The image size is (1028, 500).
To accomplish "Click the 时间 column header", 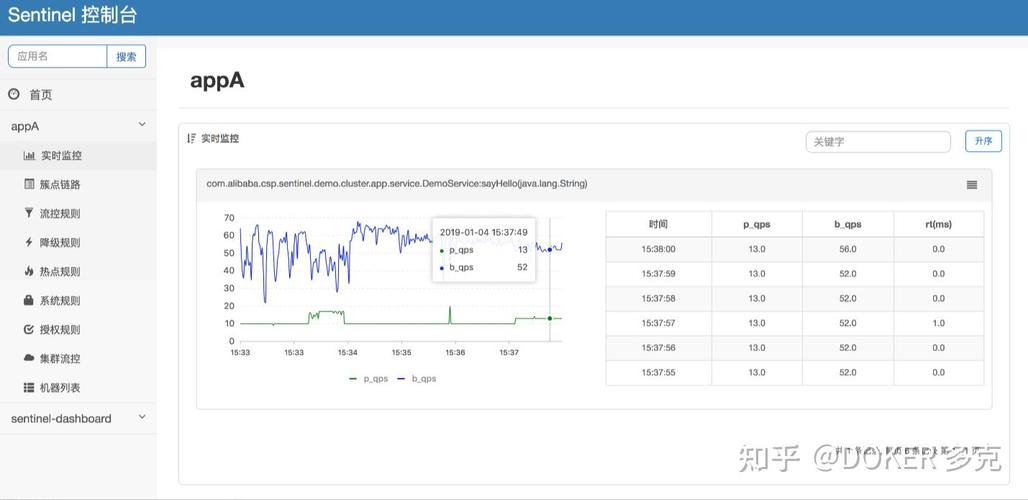I will [x=658, y=224].
